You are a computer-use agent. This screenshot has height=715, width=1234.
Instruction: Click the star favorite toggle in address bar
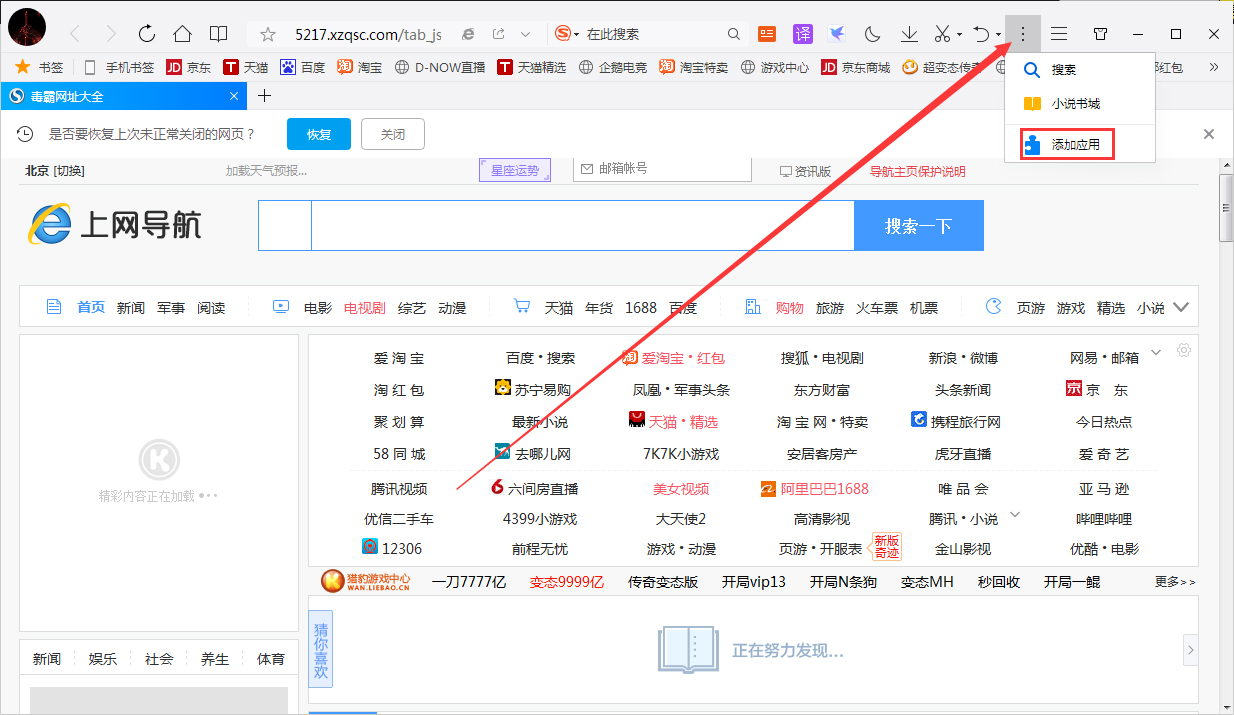266,33
